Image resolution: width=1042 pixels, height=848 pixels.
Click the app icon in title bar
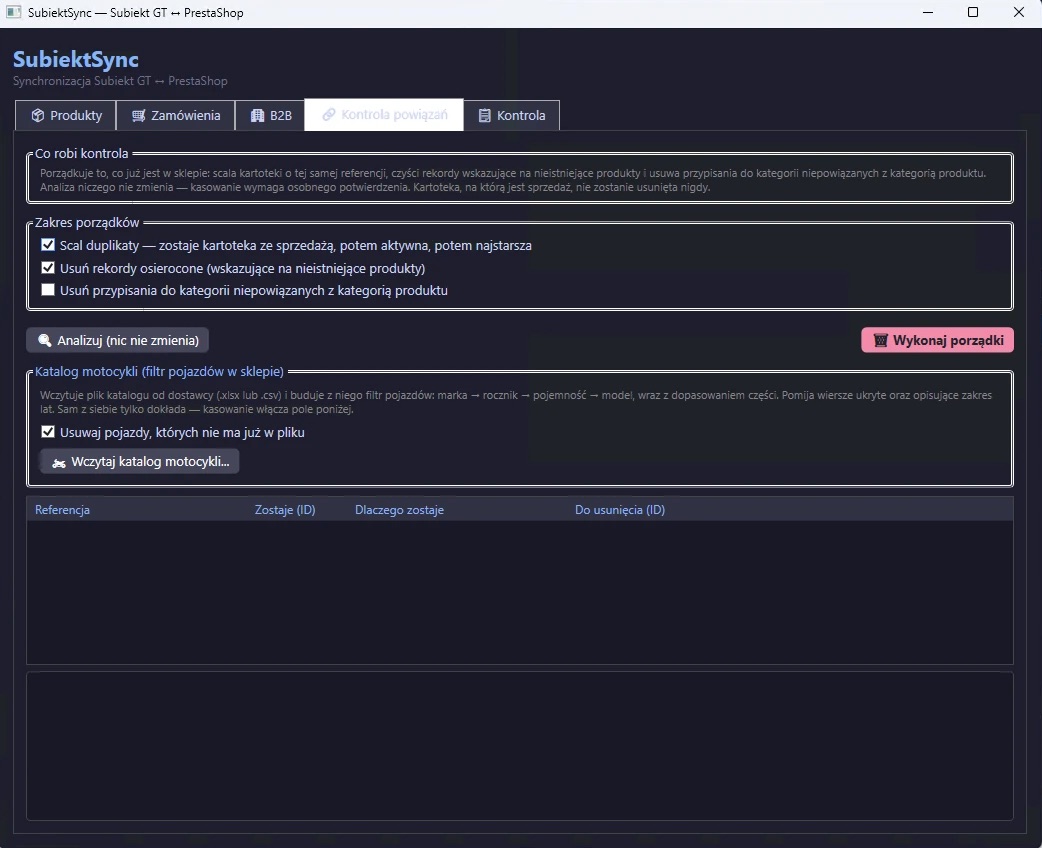(13, 13)
